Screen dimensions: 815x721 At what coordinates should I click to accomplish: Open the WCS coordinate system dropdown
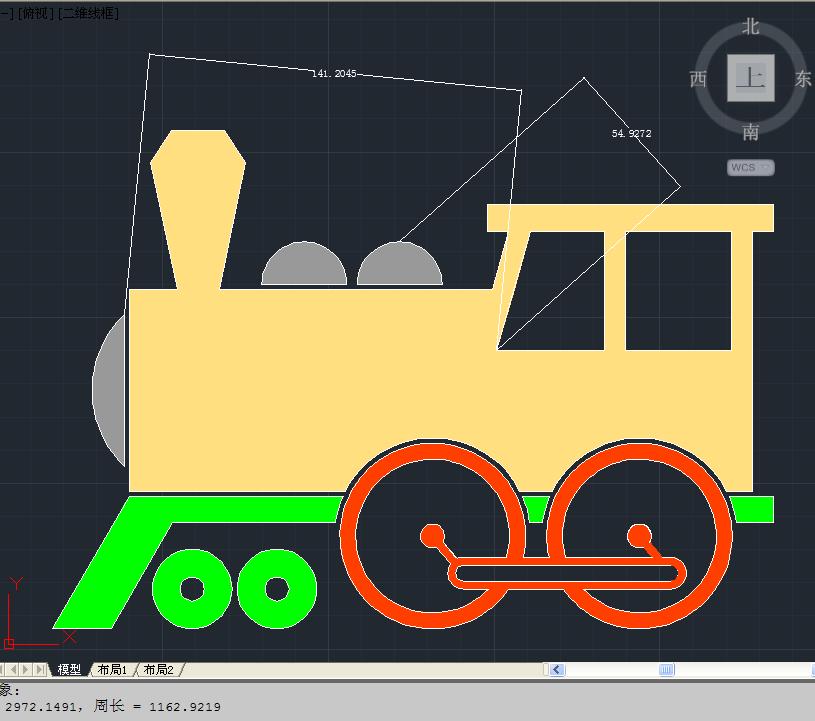pyautogui.click(x=751, y=167)
